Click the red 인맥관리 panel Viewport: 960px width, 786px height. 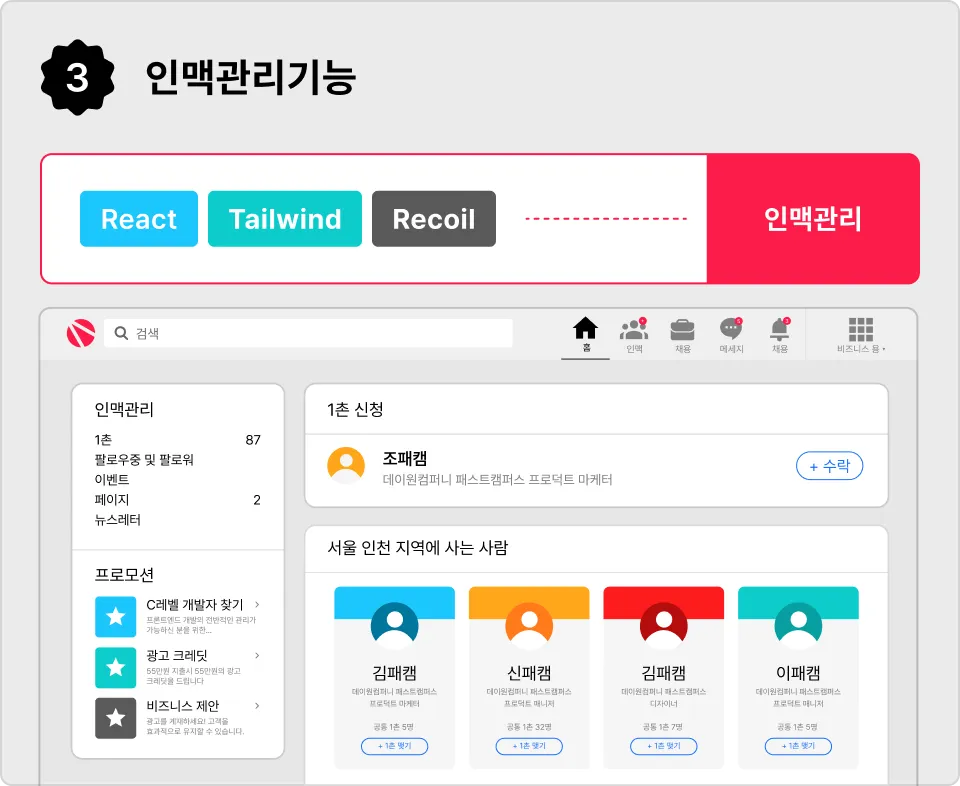(813, 219)
